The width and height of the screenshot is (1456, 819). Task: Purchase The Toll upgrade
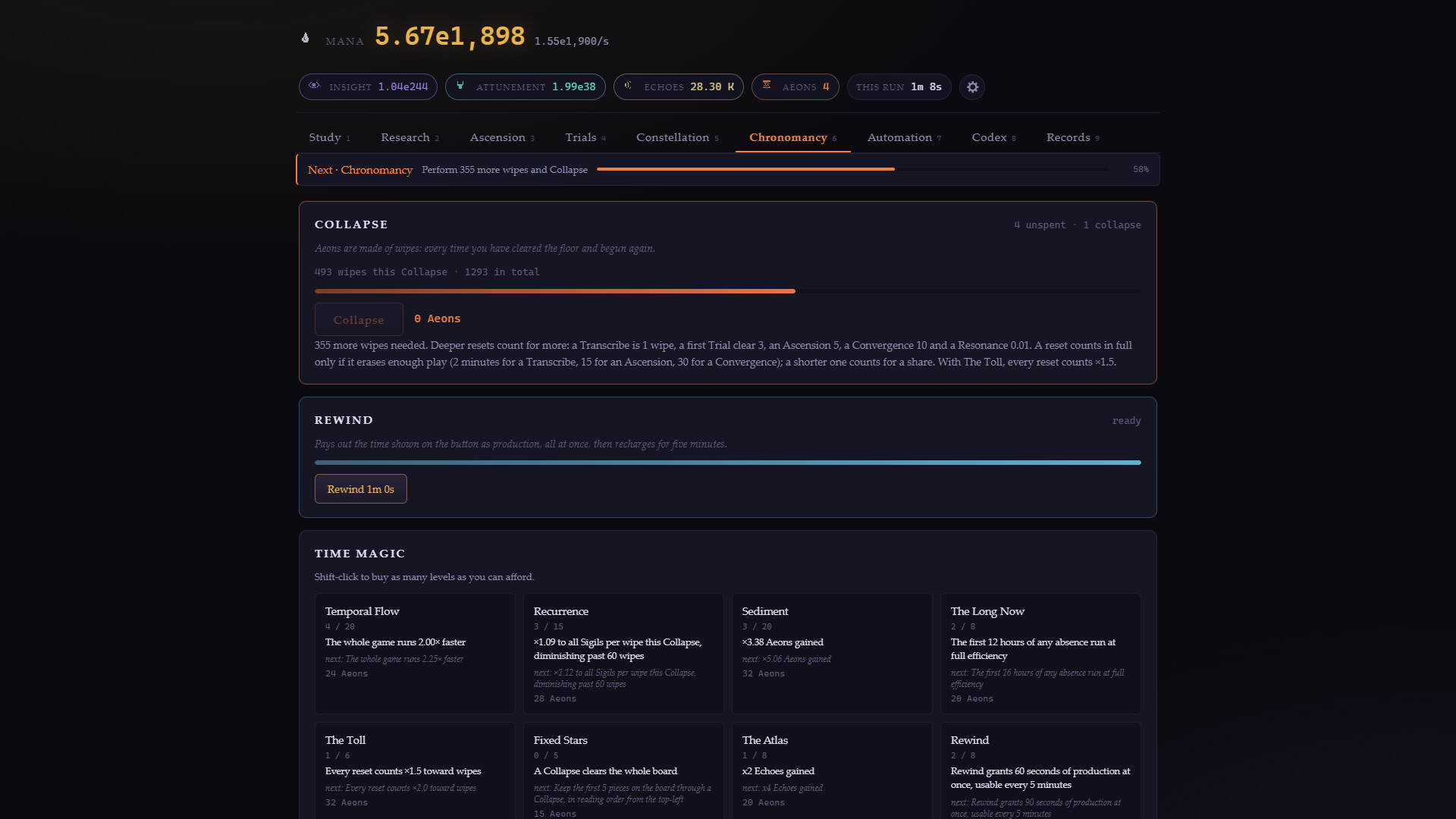415,771
